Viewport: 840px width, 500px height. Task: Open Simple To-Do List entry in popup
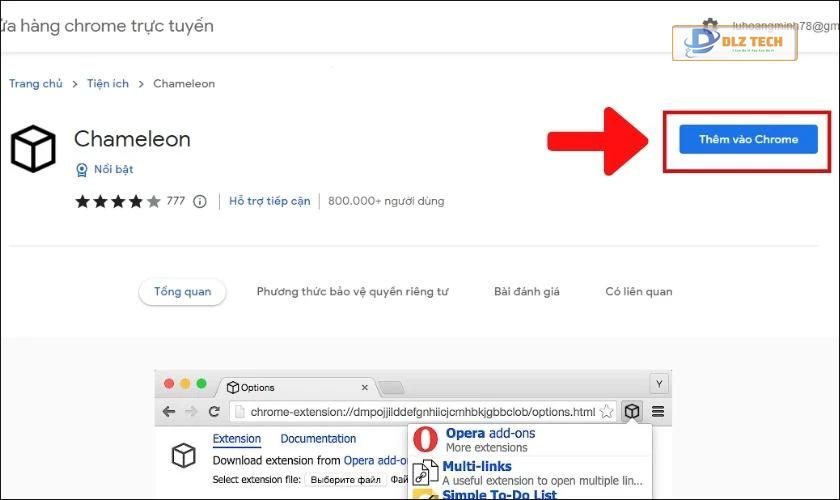(x=499, y=494)
